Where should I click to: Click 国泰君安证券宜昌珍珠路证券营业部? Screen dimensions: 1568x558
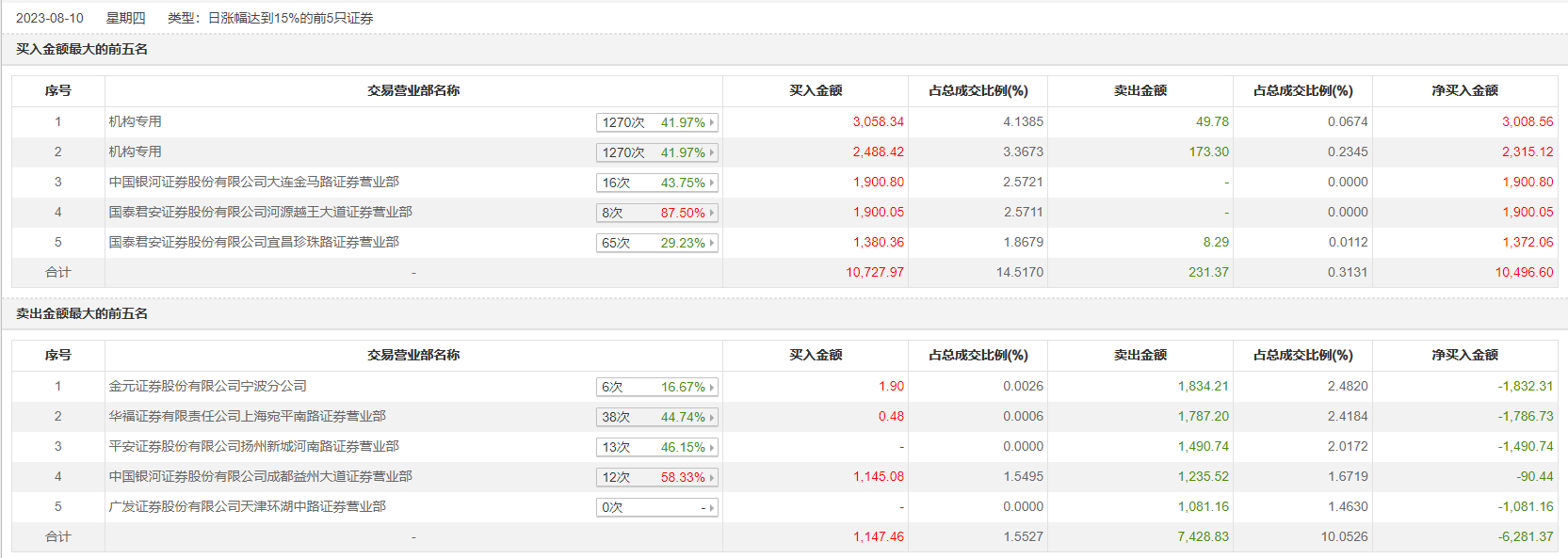point(253,242)
